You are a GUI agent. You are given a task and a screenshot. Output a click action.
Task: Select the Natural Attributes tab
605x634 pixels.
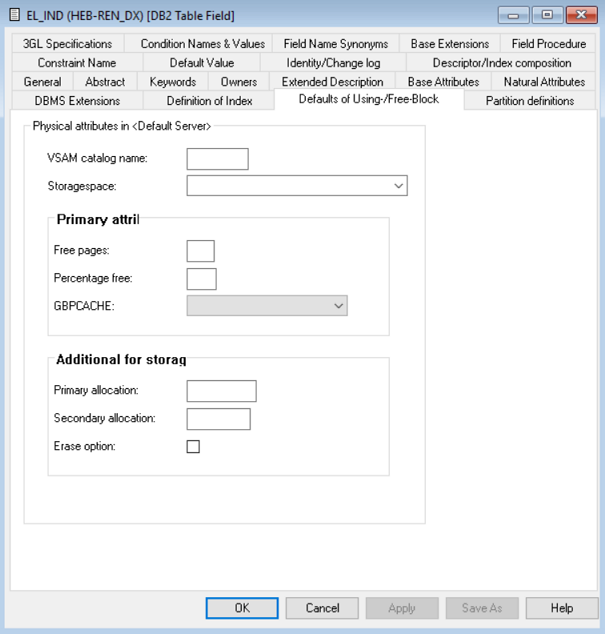[x=544, y=82]
